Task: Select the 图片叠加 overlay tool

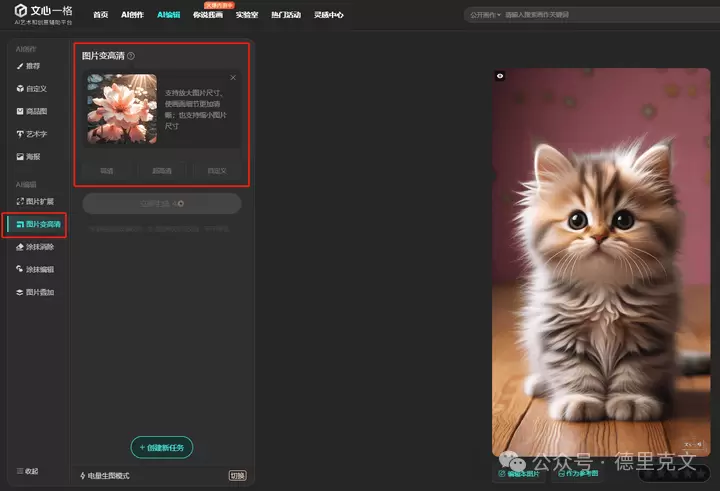Action: [x=37, y=292]
